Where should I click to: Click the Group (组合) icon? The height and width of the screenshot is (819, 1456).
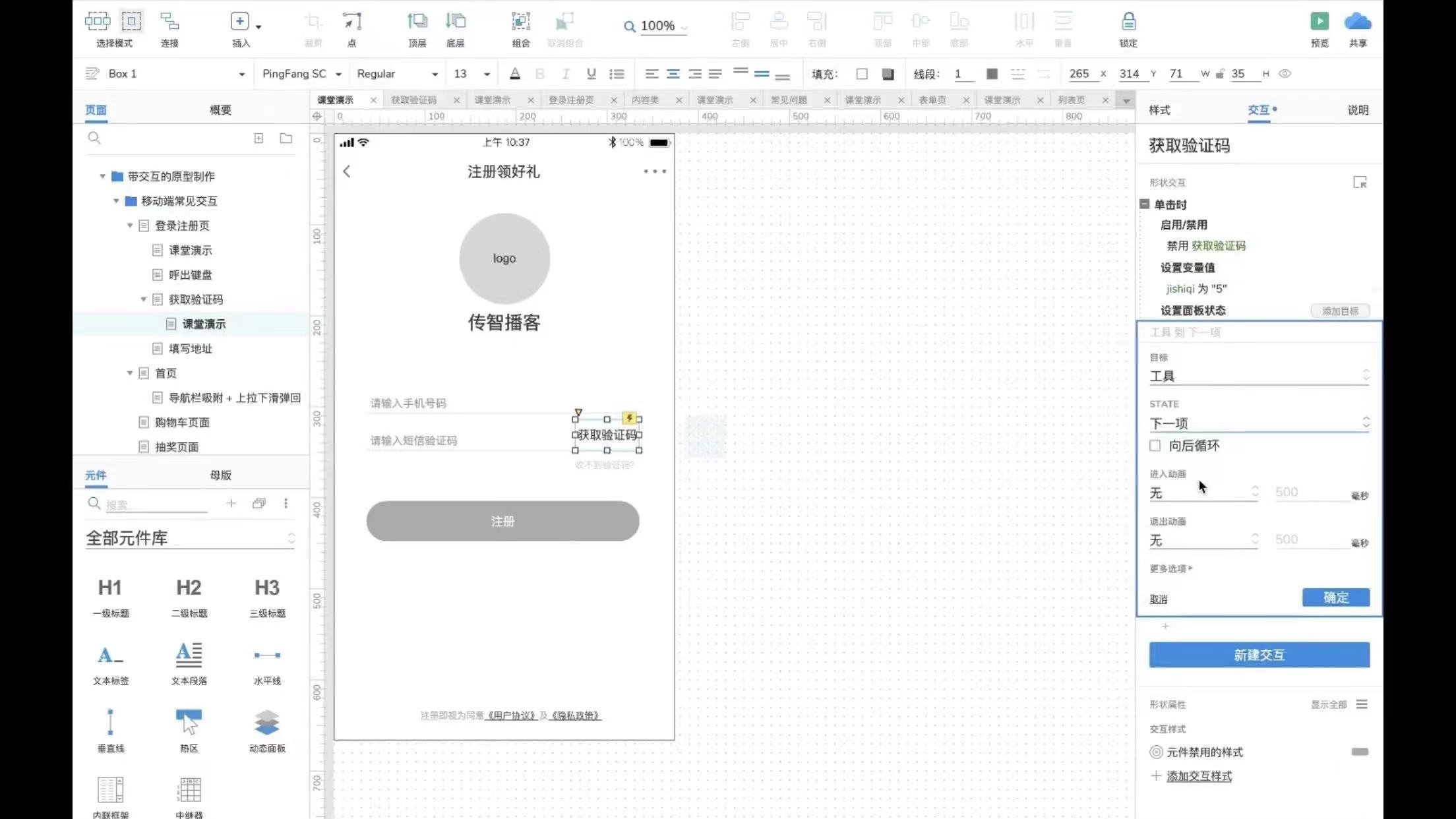[520, 22]
